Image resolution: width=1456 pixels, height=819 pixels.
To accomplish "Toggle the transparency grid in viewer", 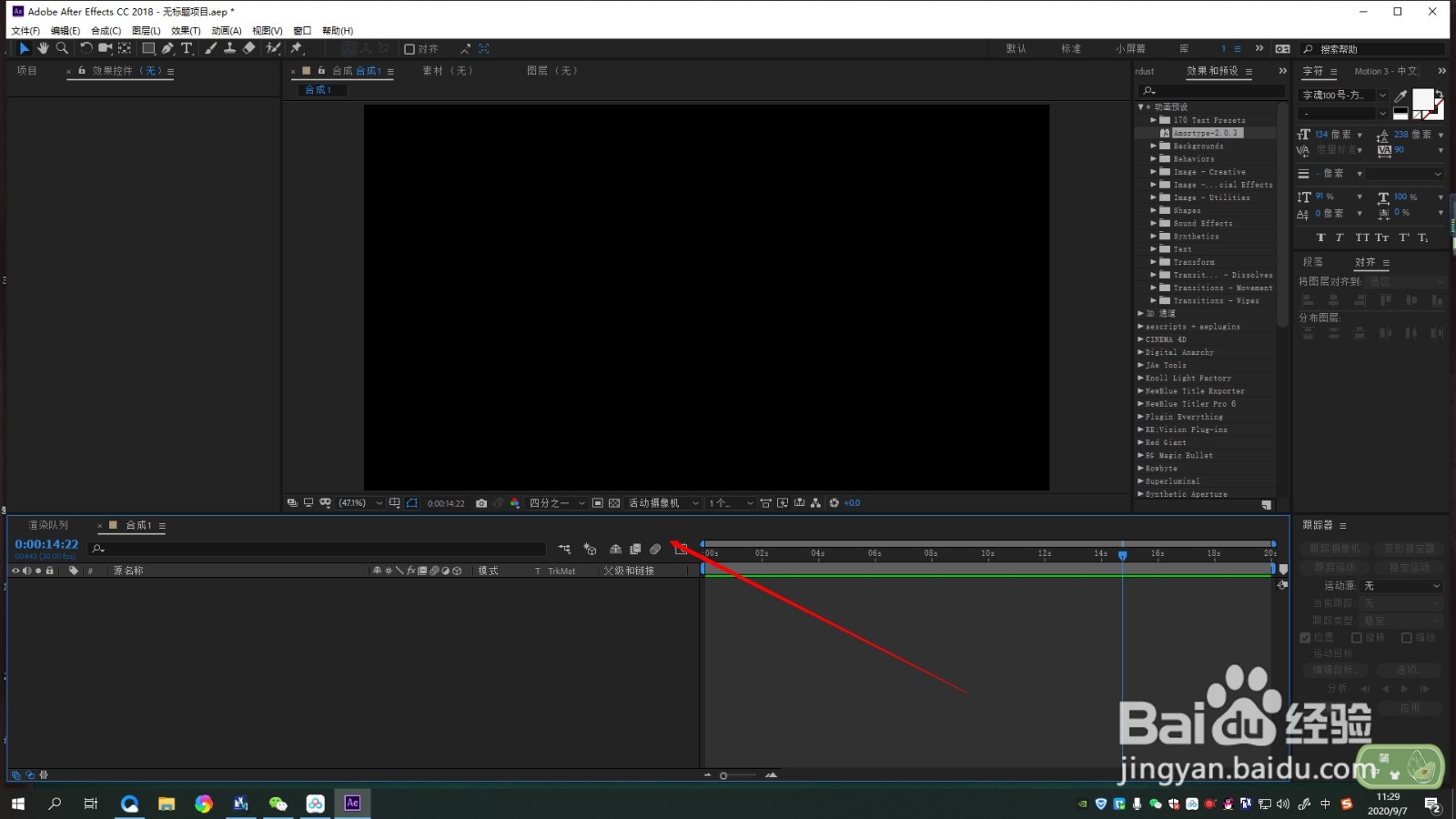I will point(614,503).
